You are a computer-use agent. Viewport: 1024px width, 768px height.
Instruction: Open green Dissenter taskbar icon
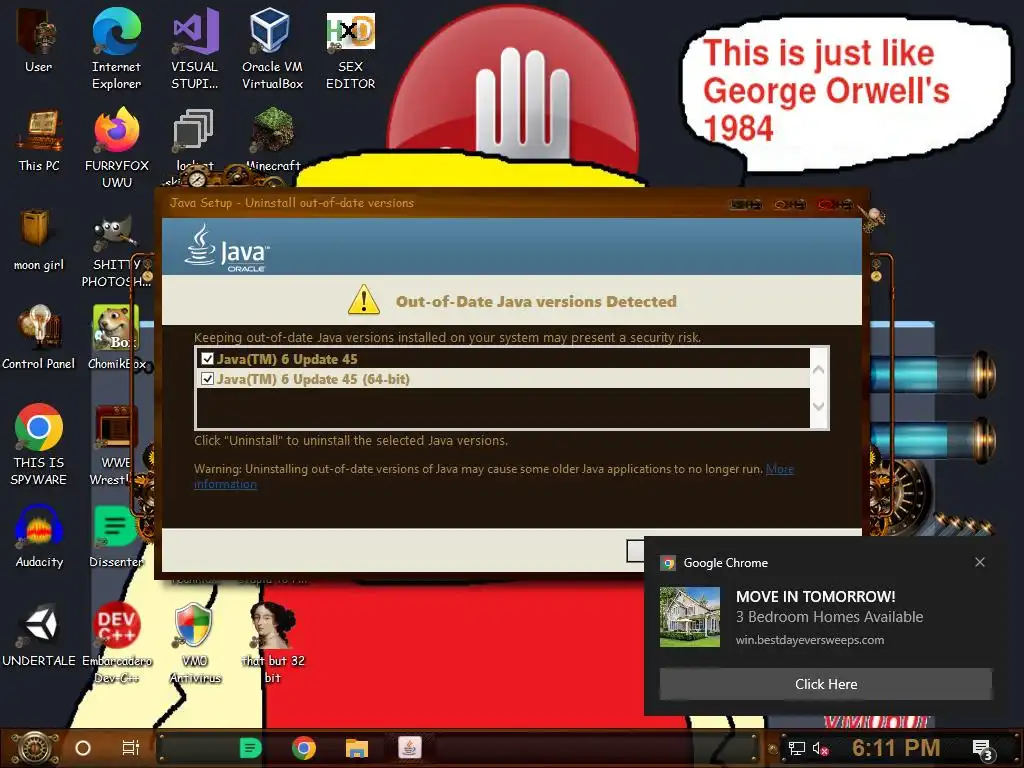coord(250,748)
